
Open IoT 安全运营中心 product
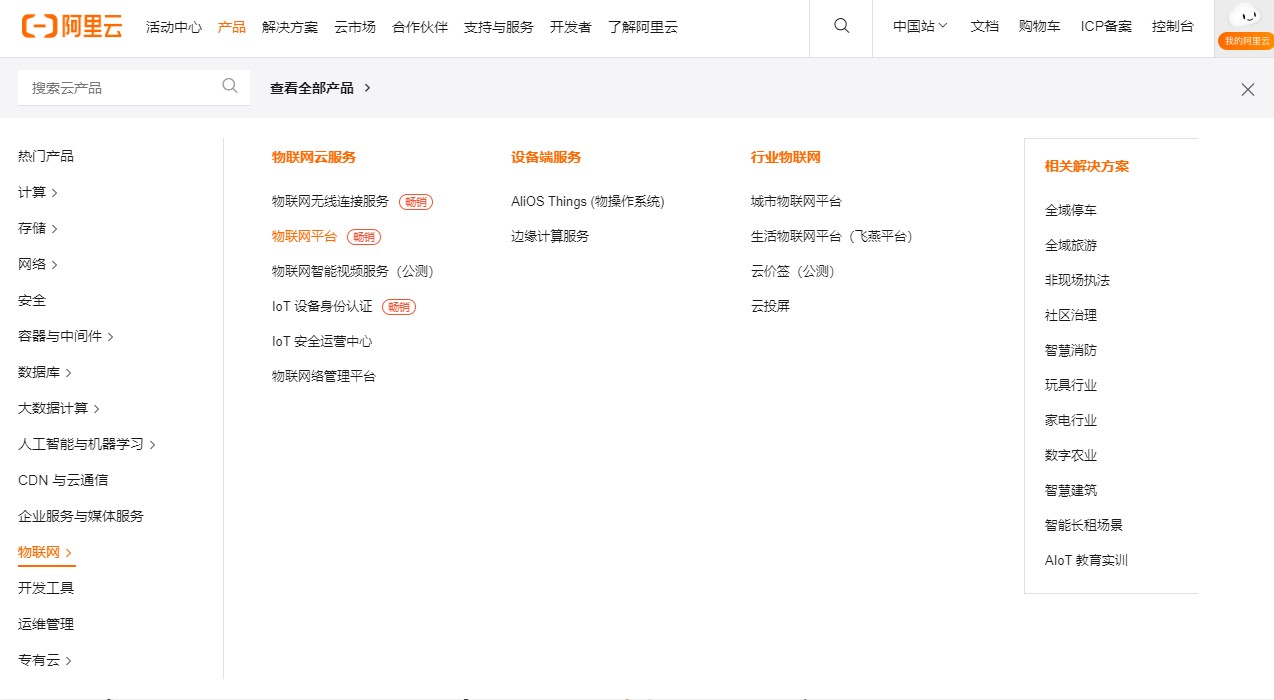pyautogui.click(x=322, y=341)
